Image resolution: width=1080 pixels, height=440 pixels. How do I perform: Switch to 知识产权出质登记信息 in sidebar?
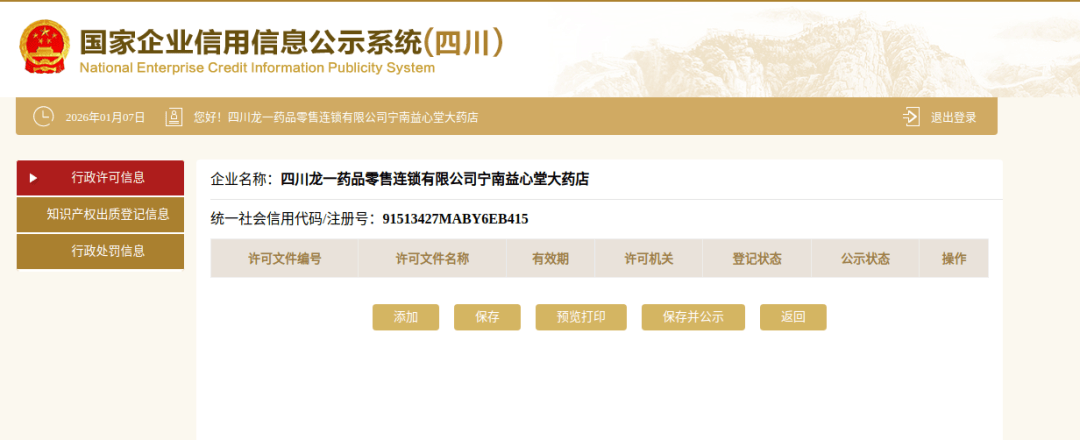point(107,214)
